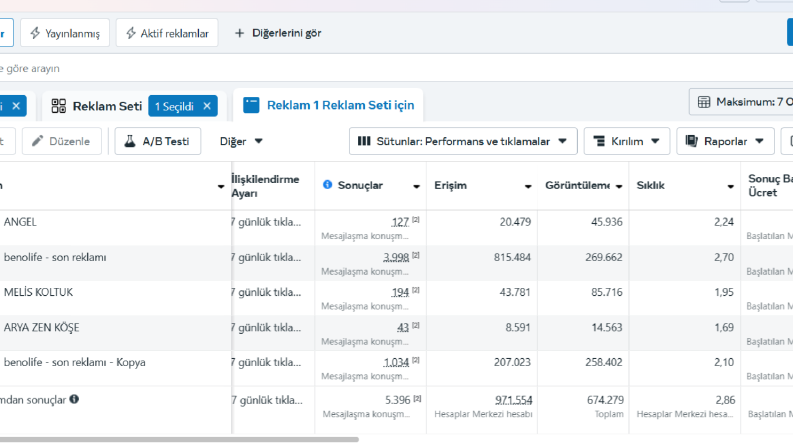Image resolution: width=793 pixels, height=446 pixels.
Task: Click the columns icon in Sütunlar button
Action: (x=364, y=141)
